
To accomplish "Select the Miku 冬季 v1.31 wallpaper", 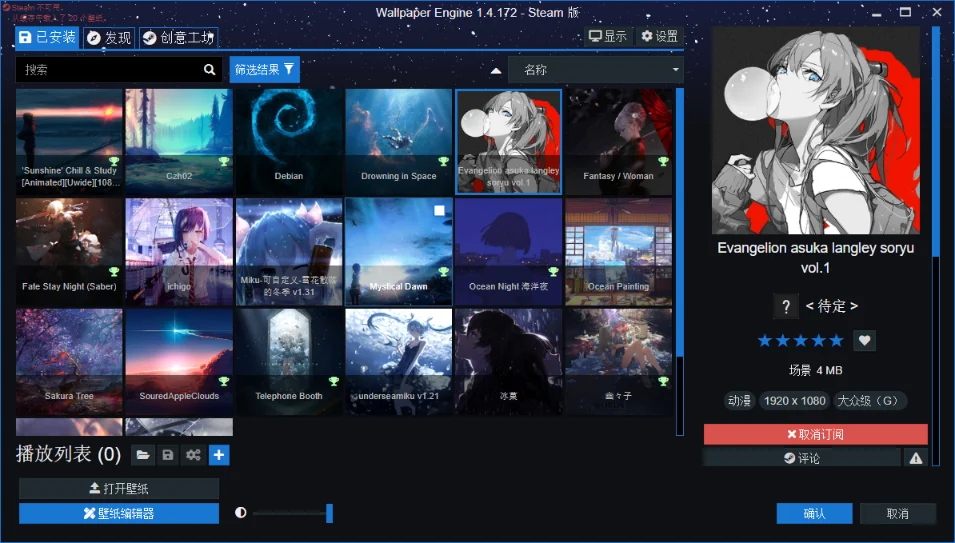I will click(289, 252).
